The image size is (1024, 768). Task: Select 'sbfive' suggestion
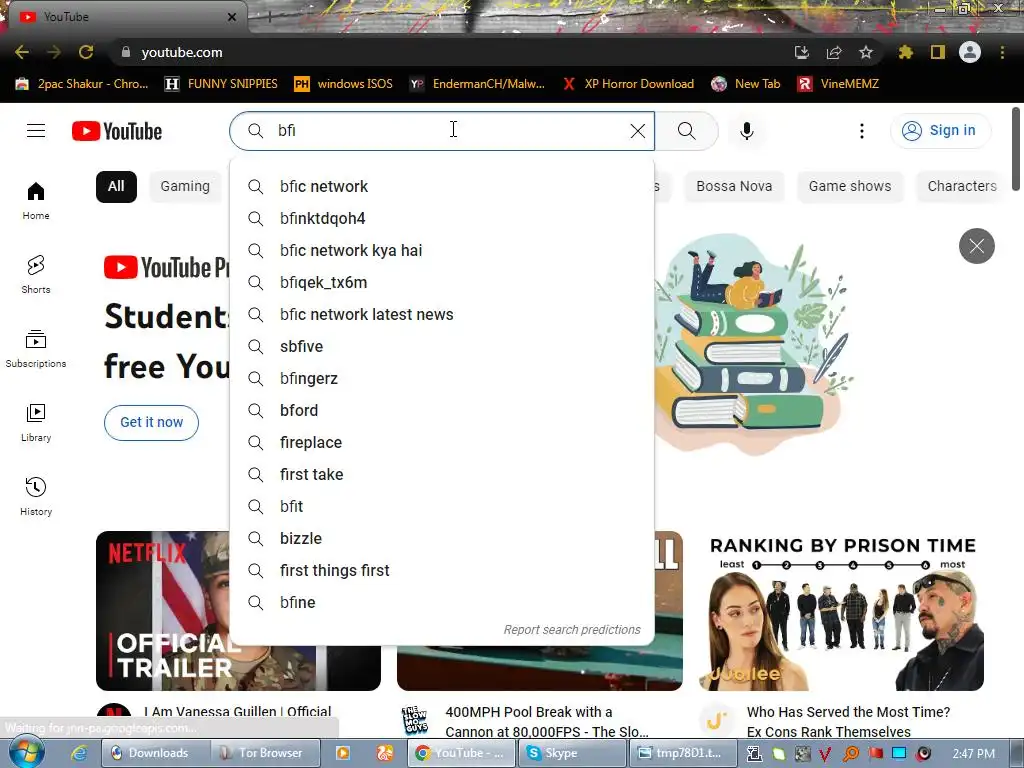click(x=442, y=346)
